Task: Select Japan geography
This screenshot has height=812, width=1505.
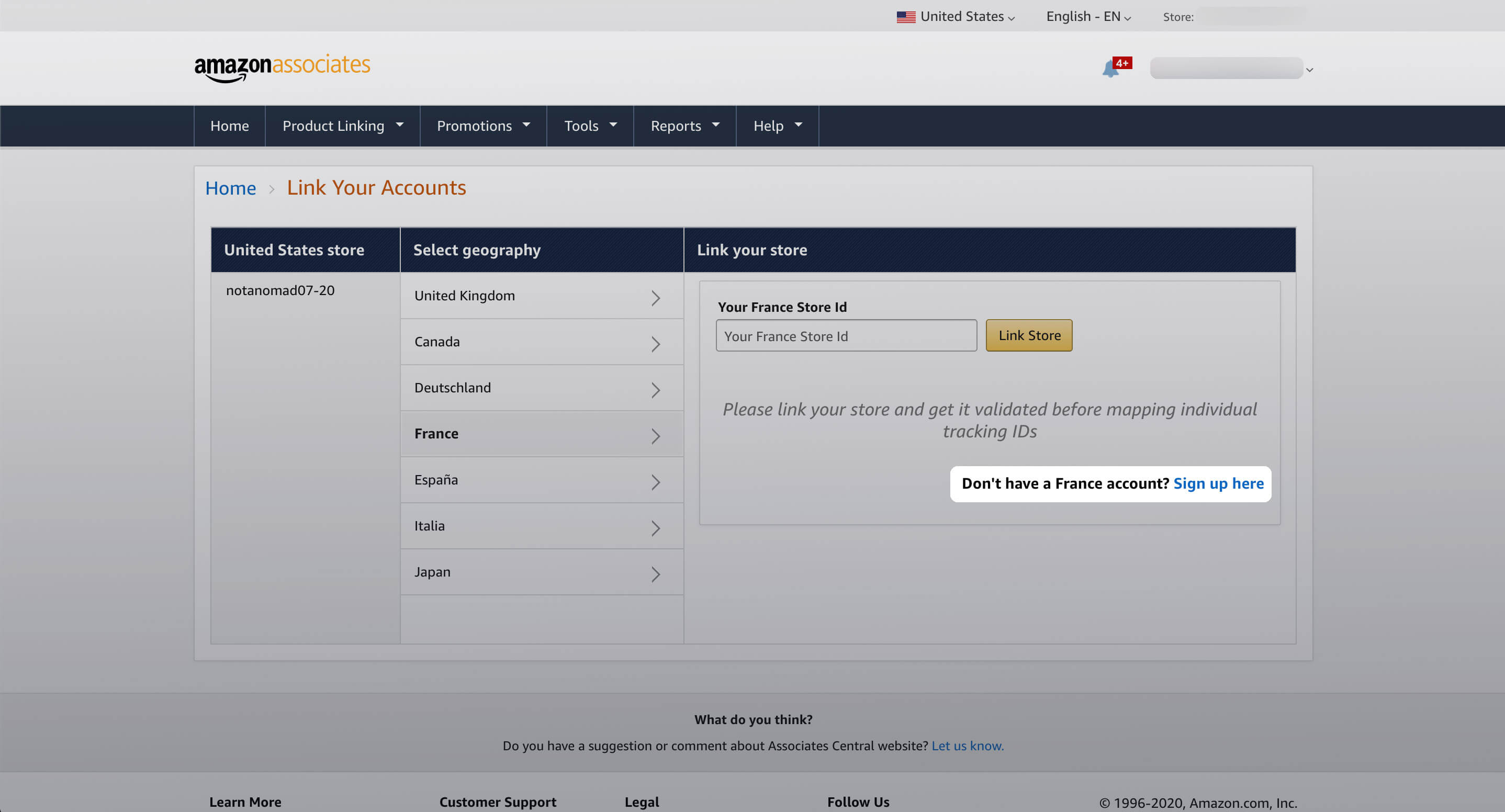Action: [x=542, y=572]
